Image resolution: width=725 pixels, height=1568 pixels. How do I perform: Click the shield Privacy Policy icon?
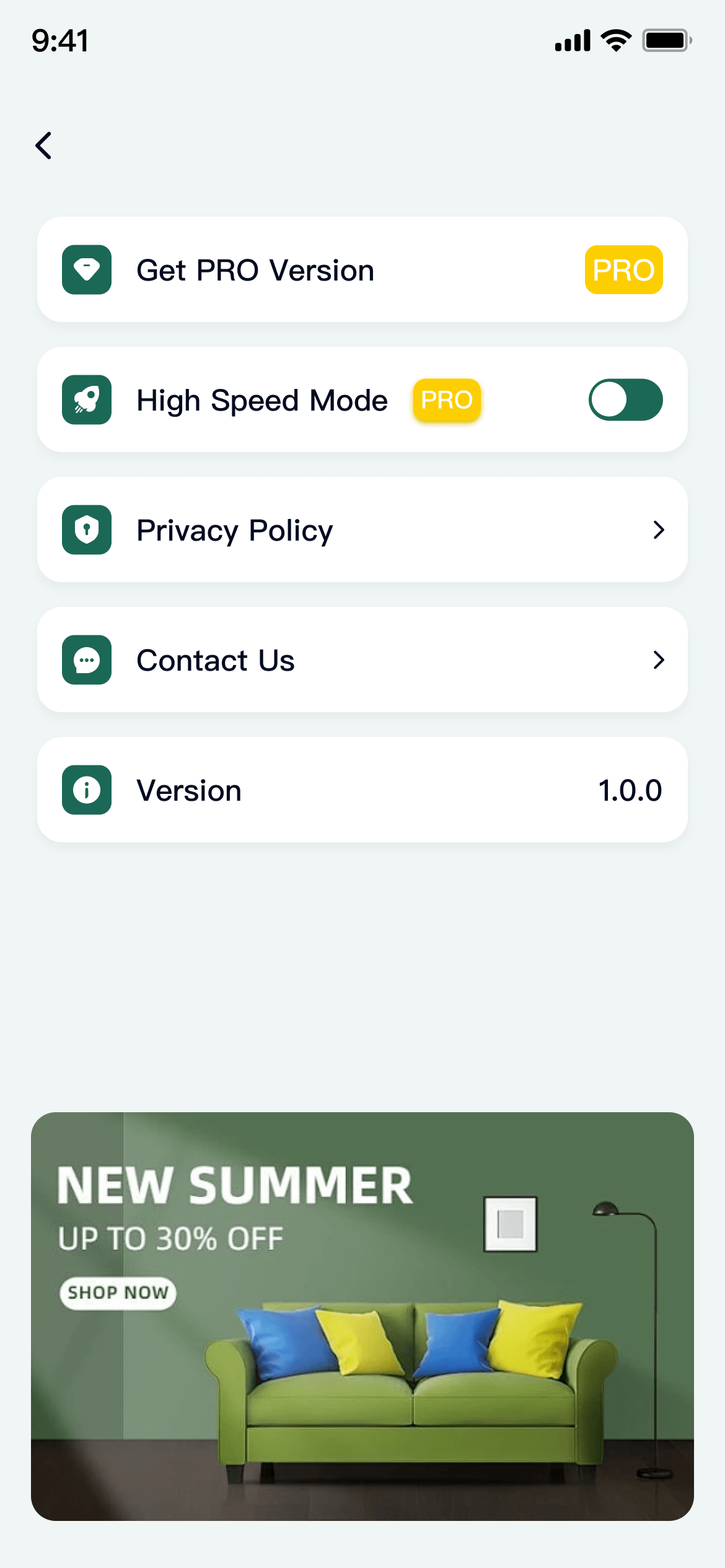[87, 530]
